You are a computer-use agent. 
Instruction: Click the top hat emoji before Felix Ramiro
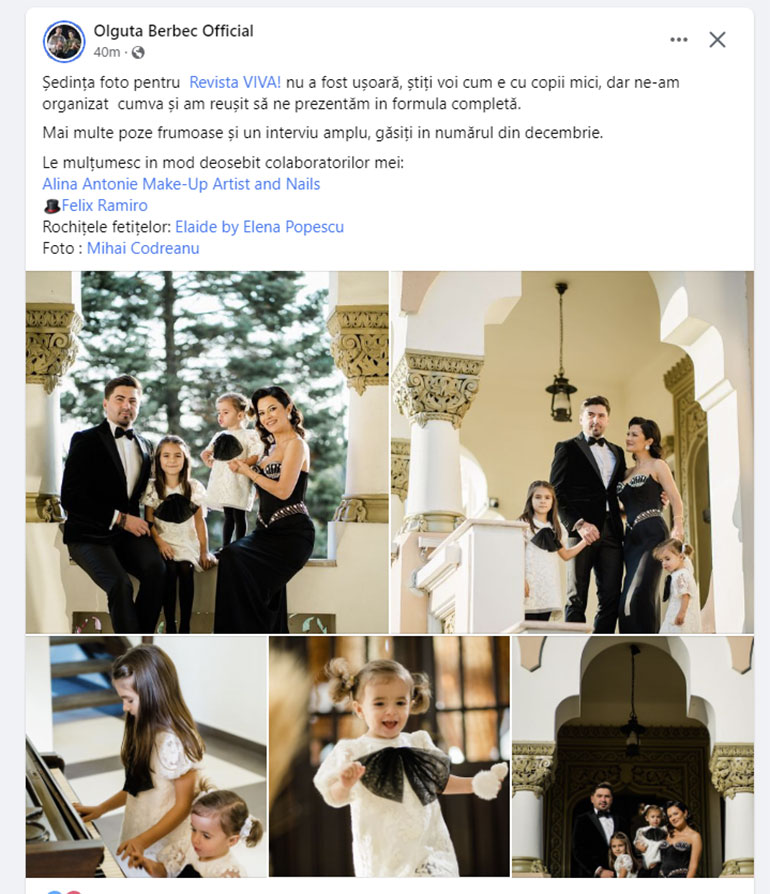tap(52, 206)
